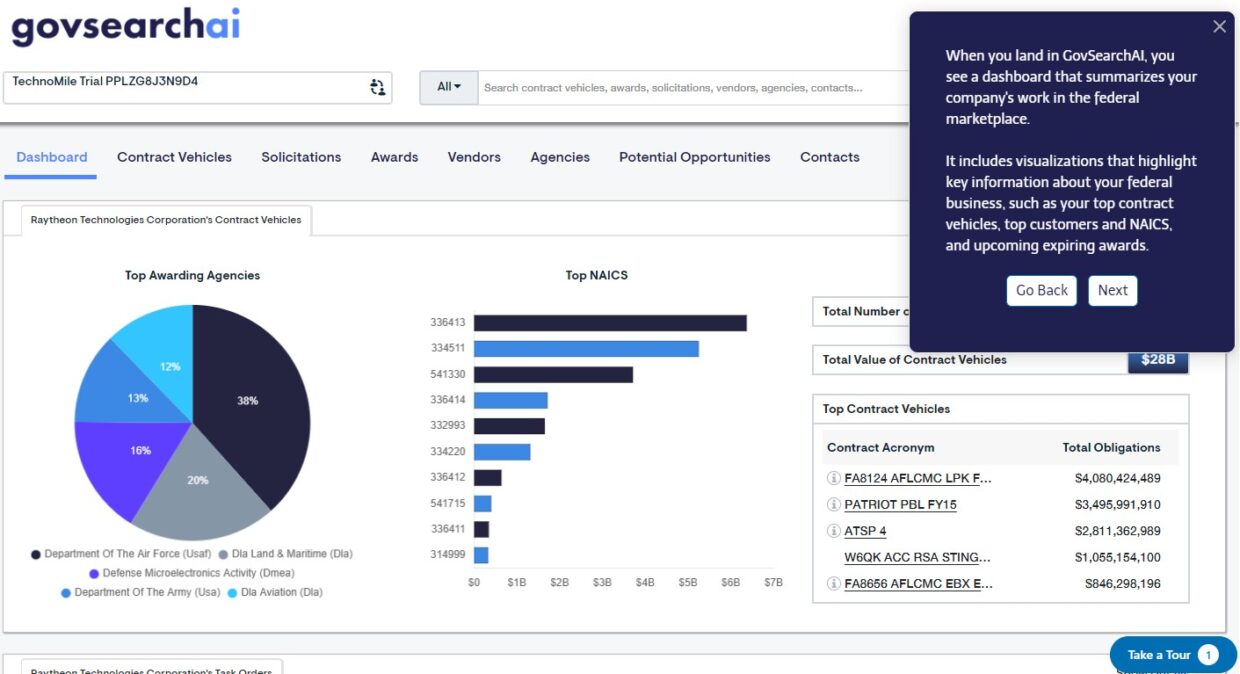Click the Dla Land & Maritime legend swatch
1240x674 pixels.
(x=223, y=554)
